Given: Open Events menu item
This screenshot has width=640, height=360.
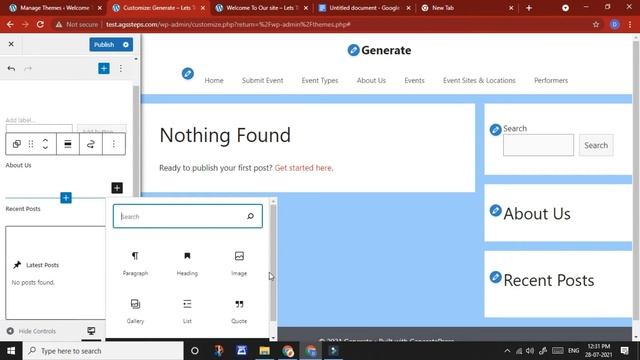Looking at the screenshot, I should click(414, 80).
